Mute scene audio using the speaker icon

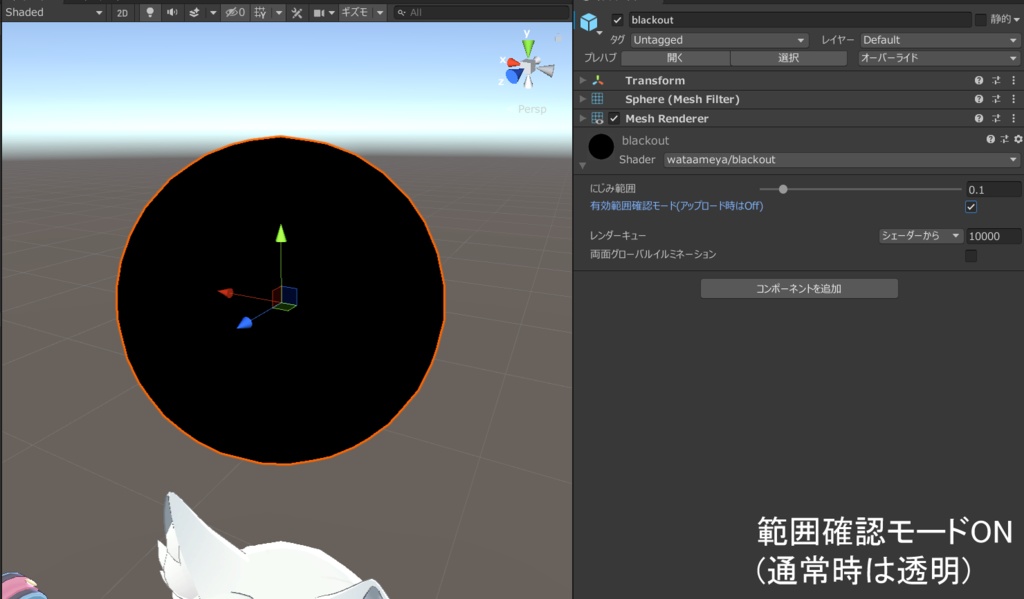pos(172,11)
